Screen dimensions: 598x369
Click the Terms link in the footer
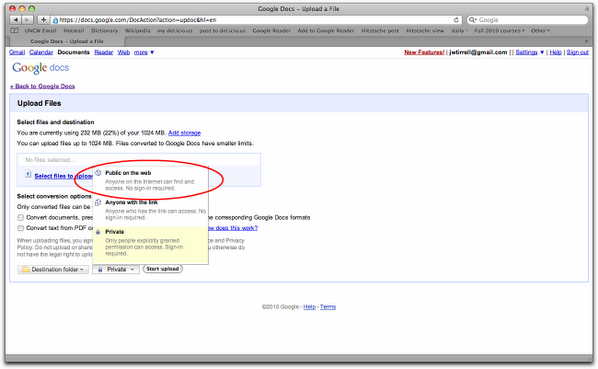pos(328,307)
